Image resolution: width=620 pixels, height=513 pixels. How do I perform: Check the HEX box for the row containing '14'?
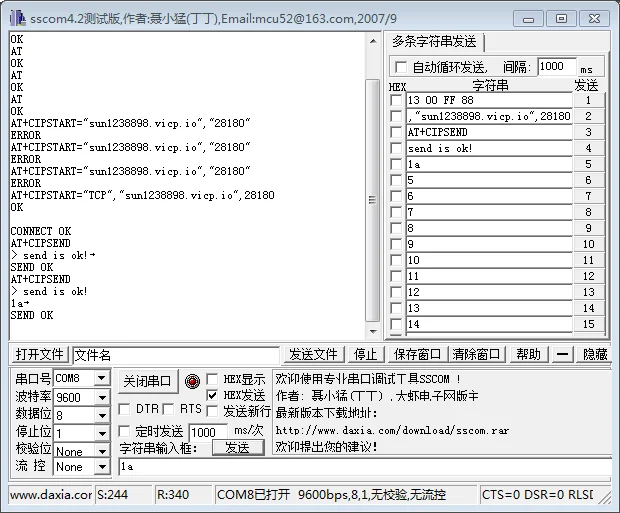click(396, 324)
